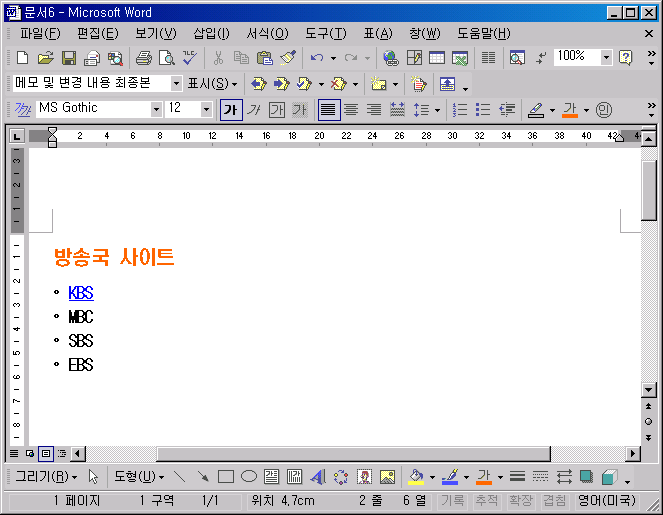663x515 pixels.
Task: Expand the font size dropdown
Action: point(206,110)
